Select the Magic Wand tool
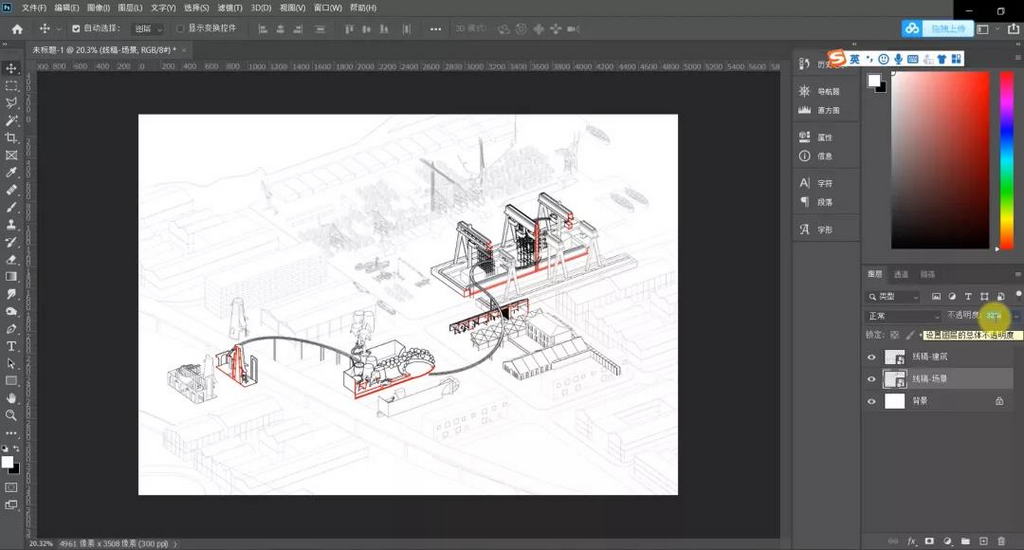 click(12, 120)
